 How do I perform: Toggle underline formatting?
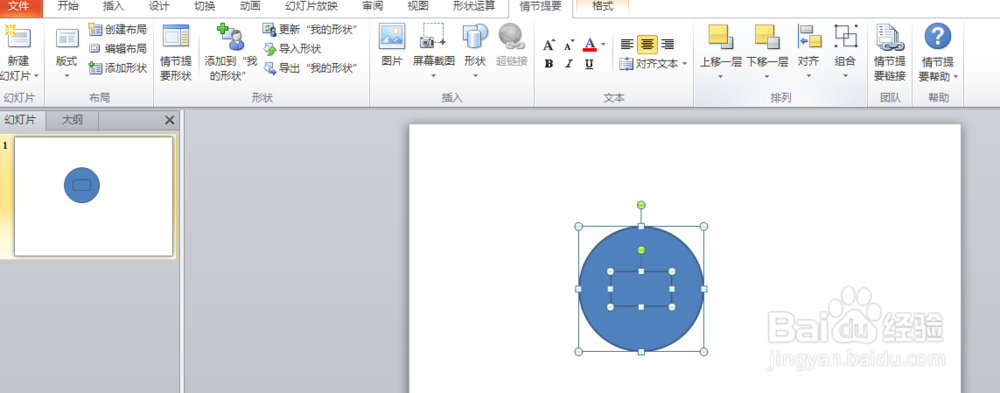pos(589,64)
